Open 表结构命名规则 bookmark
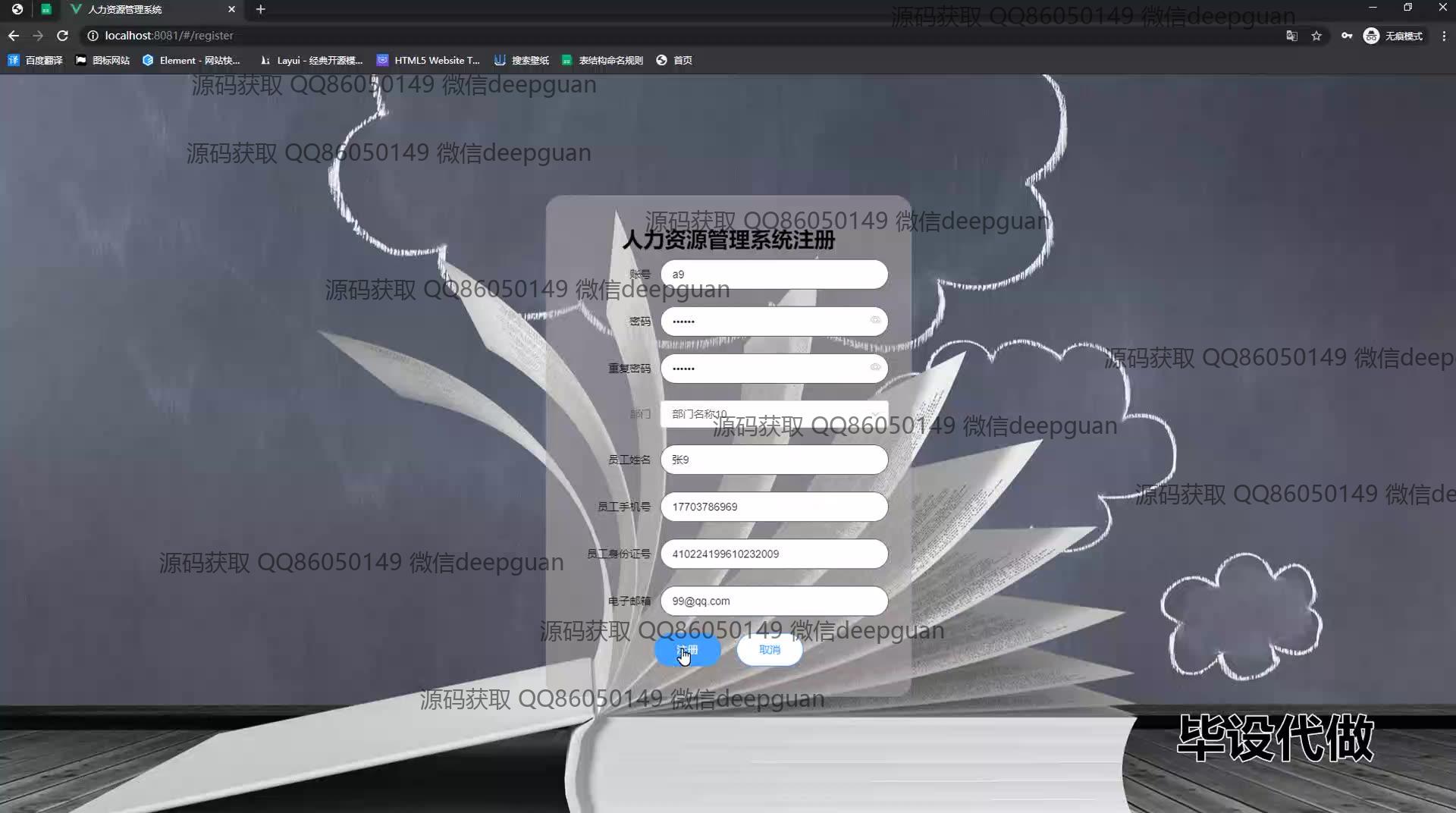The width and height of the screenshot is (1456, 813). pyautogui.click(x=602, y=60)
